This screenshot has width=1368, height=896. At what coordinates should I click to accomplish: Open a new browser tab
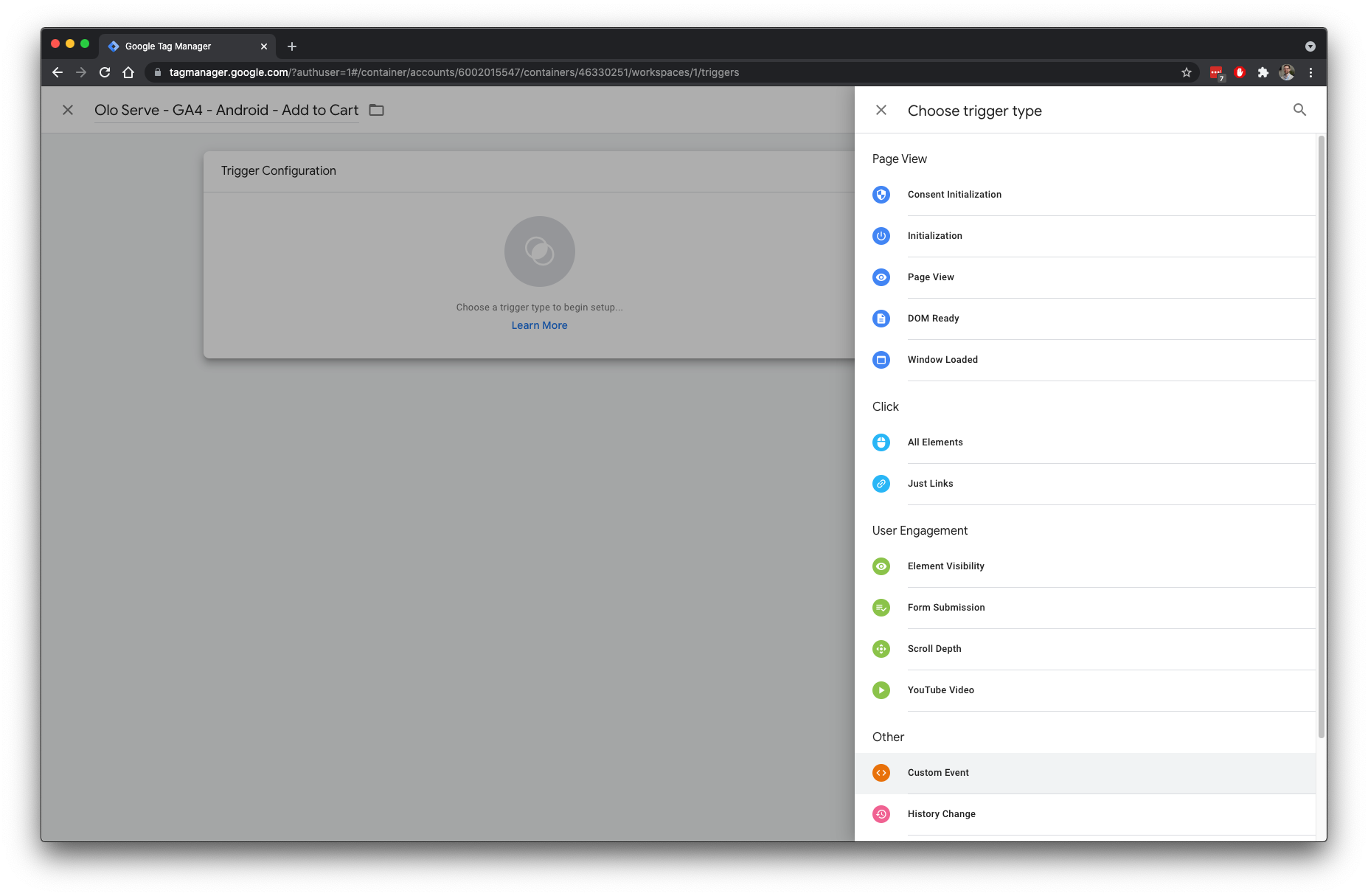[x=292, y=46]
